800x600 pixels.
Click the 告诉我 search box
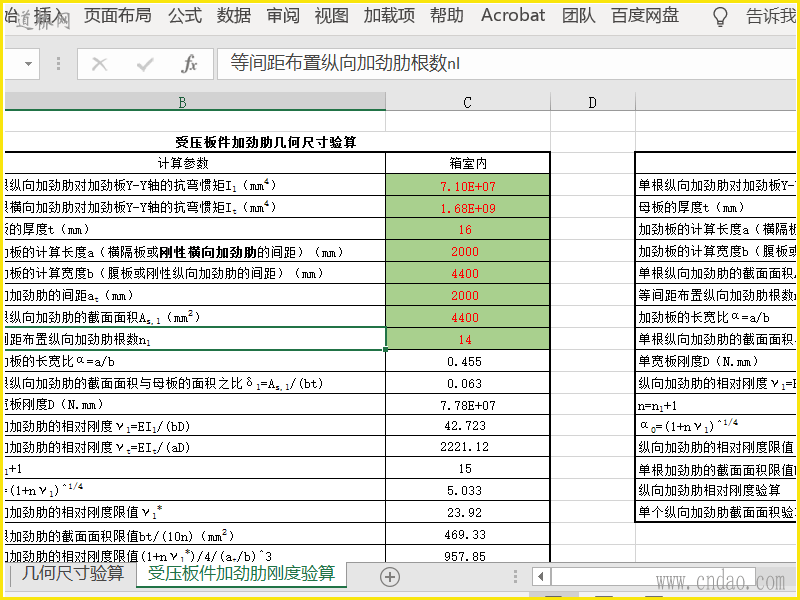click(770, 16)
